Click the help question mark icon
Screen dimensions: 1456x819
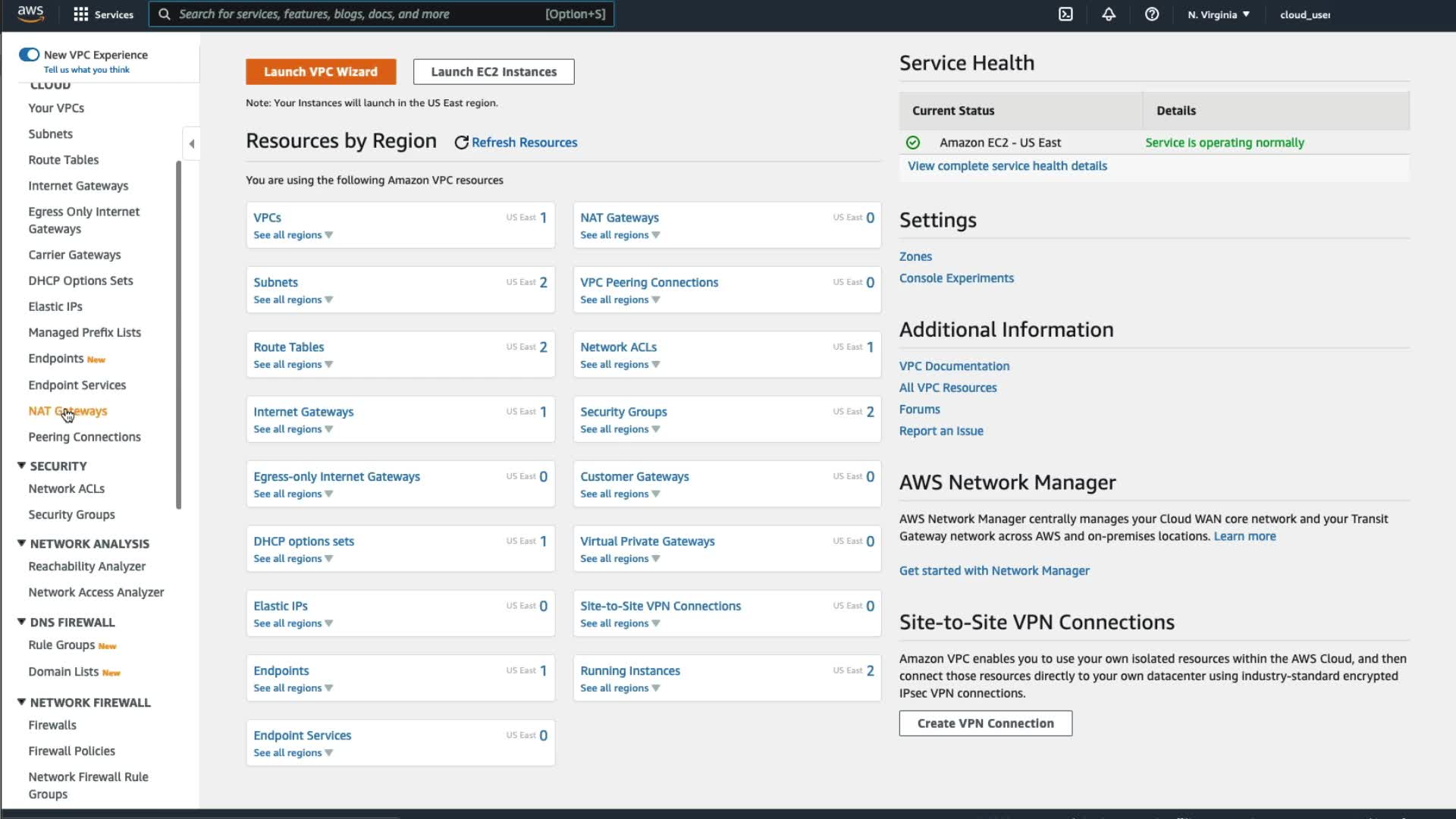tap(1151, 14)
